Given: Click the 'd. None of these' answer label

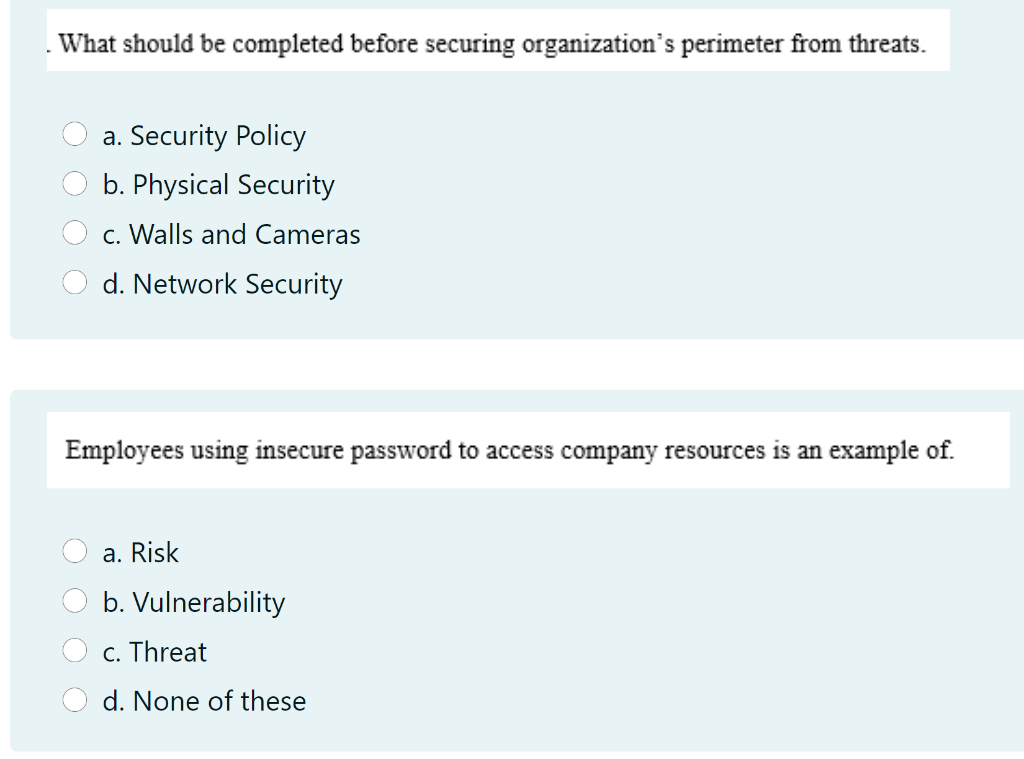Looking at the screenshot, I should pos(204,702).
